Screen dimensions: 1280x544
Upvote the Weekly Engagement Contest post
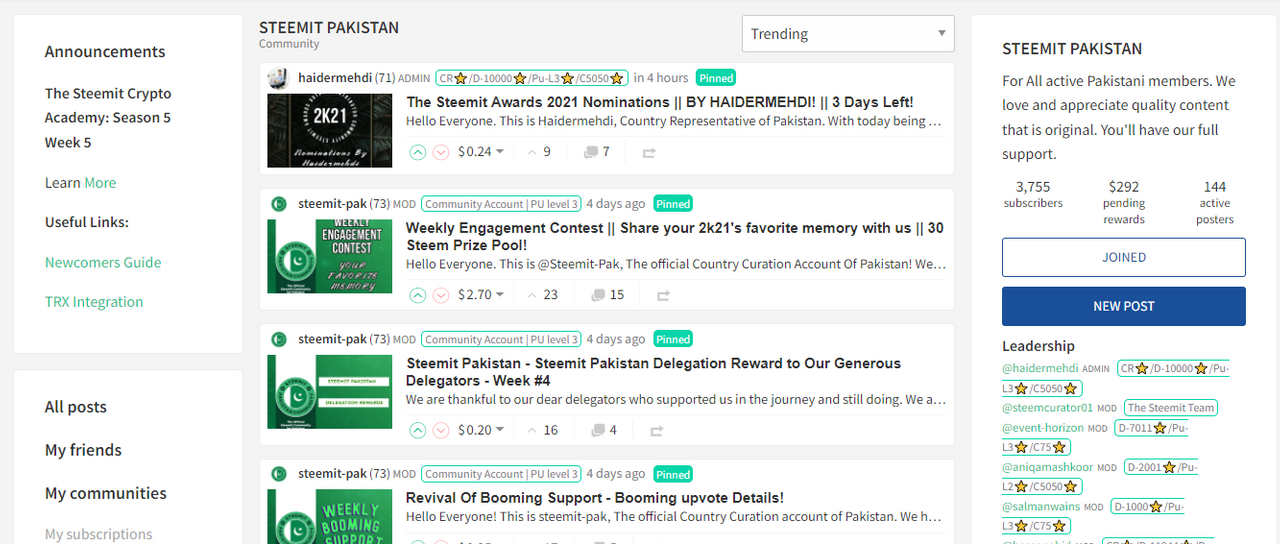(418, 295)
